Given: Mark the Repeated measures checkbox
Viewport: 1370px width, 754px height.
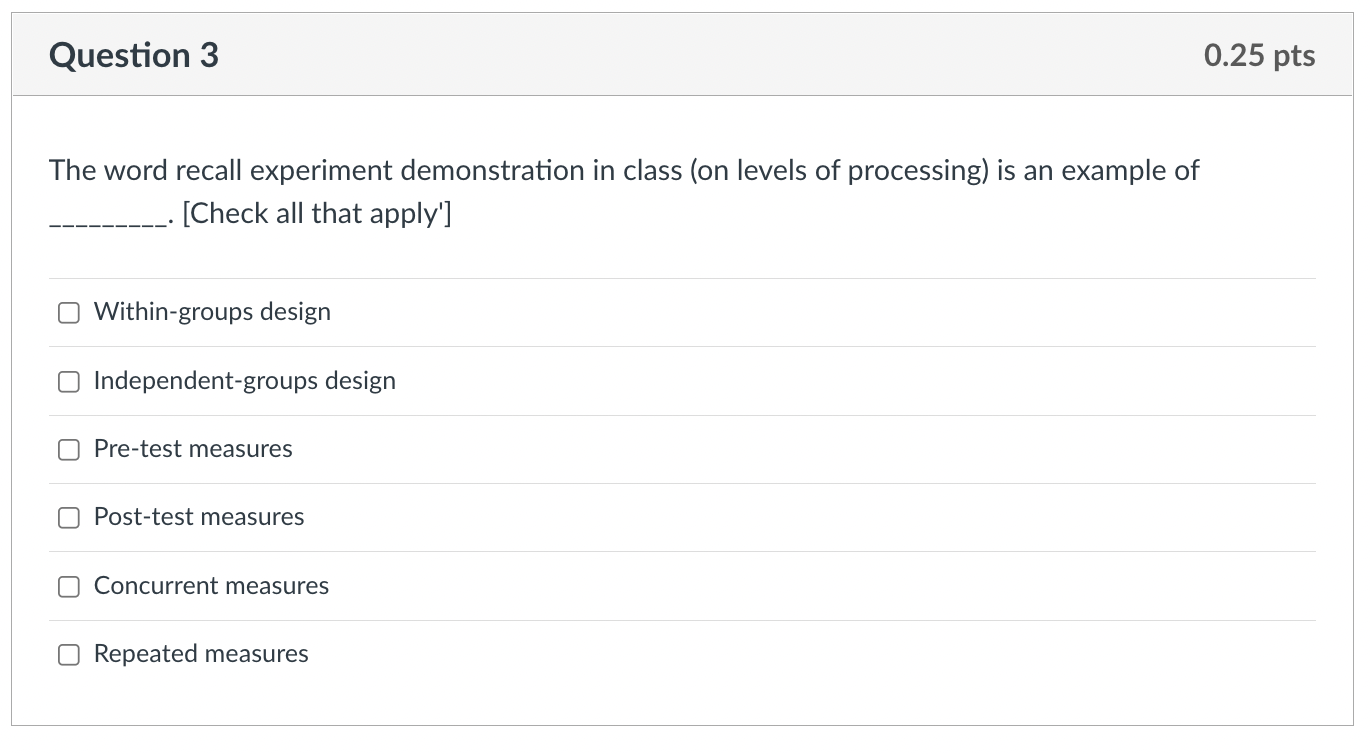Looking at the screenshot, I should click(68, 655).
